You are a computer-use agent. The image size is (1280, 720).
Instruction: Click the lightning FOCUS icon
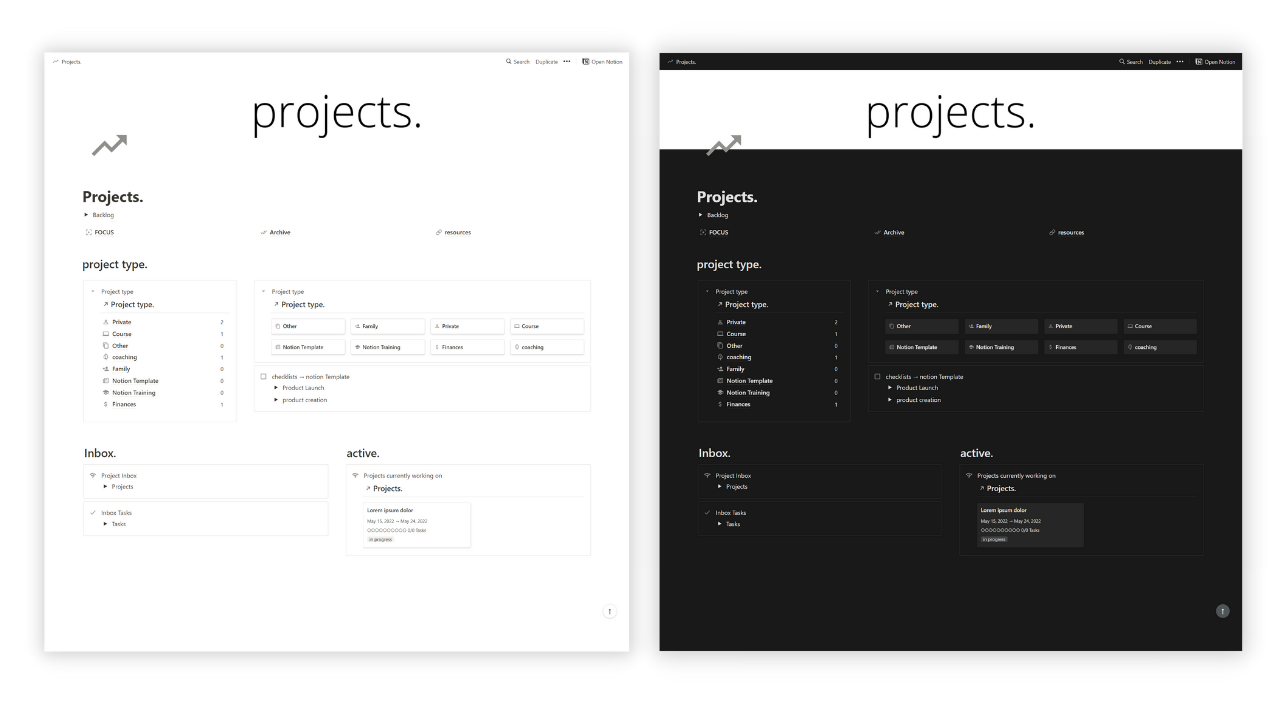[x=88, y=232]
